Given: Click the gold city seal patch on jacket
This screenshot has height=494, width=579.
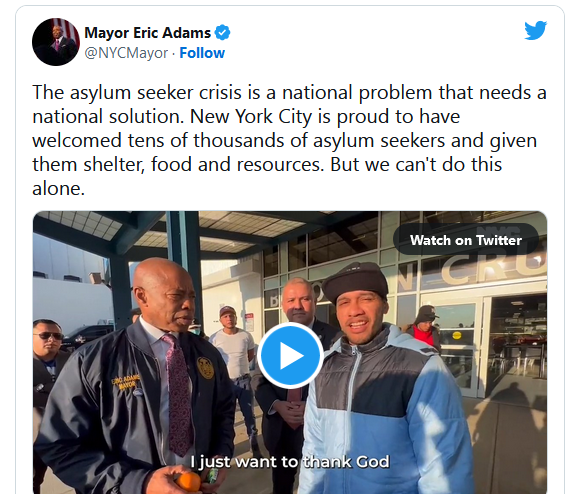Looking at the screenshot, I should click(205, 368).
